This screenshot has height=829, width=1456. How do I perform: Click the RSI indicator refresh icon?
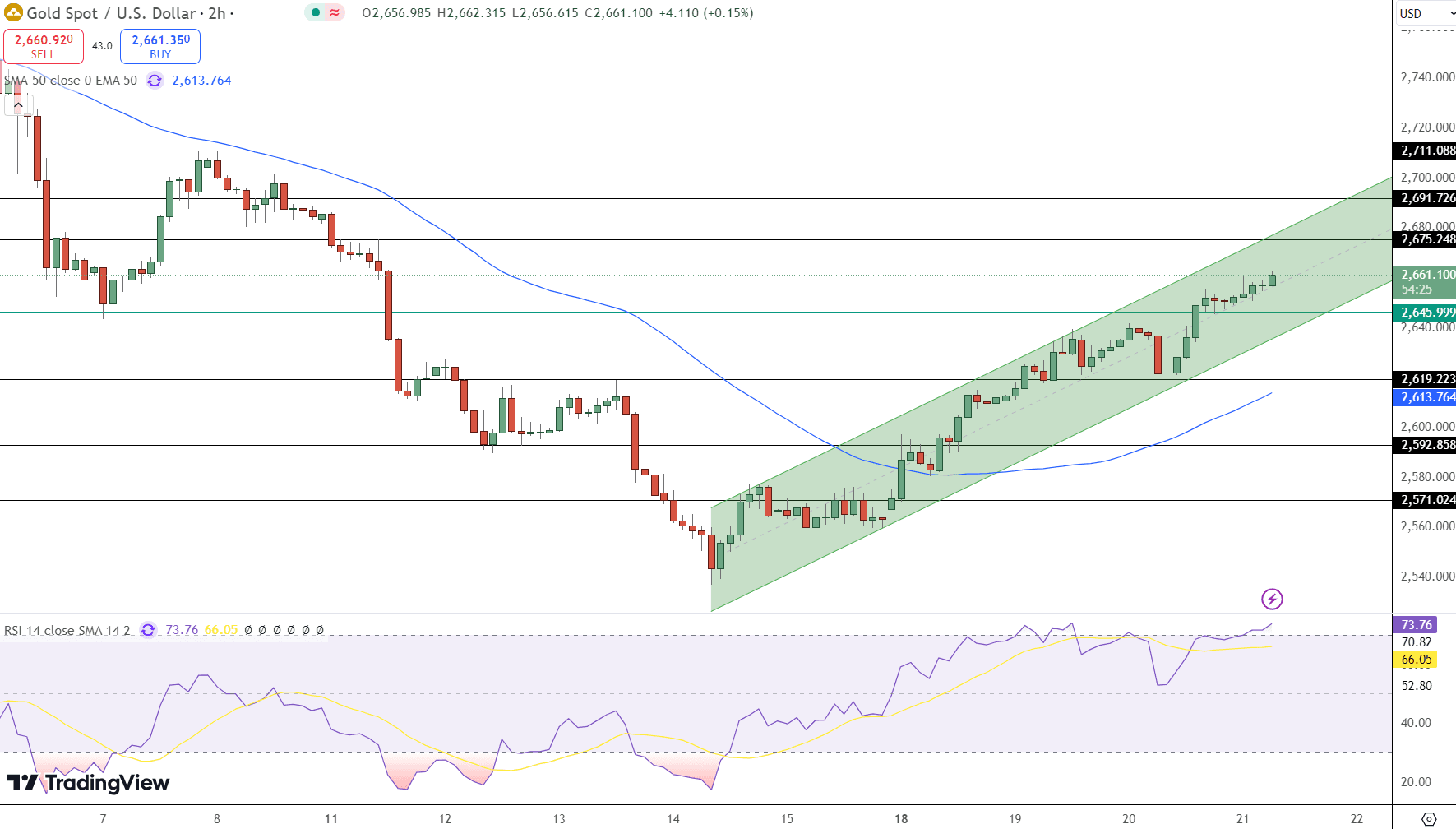148,630
